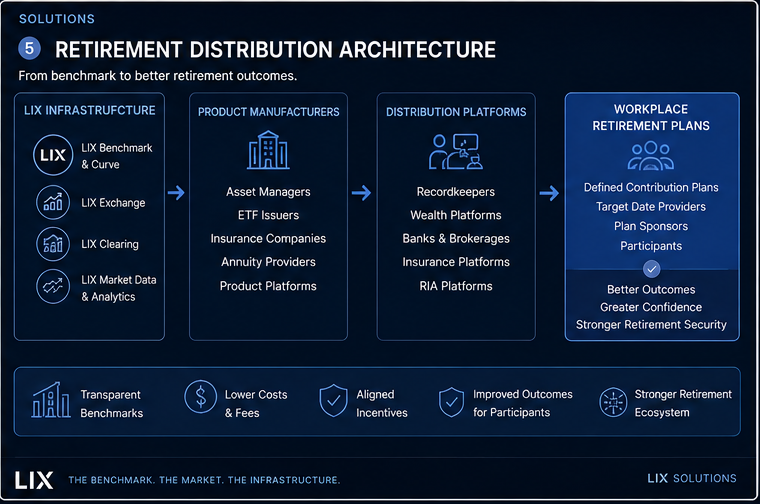Viewport: 760px width, 504px height.
Task: Click the Lower Costs & Fees label
Action: coord(256,404)
